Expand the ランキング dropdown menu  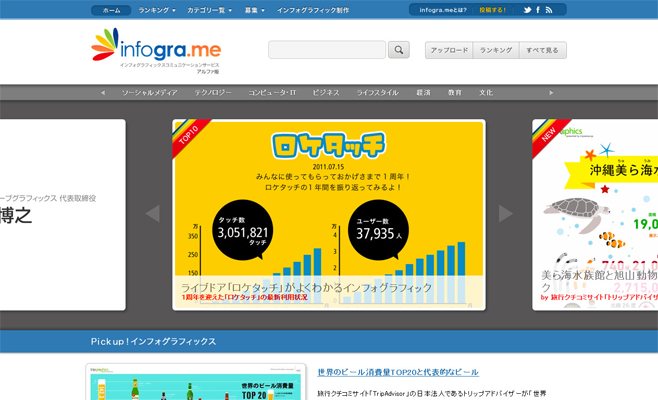click(x=157, y=10)
